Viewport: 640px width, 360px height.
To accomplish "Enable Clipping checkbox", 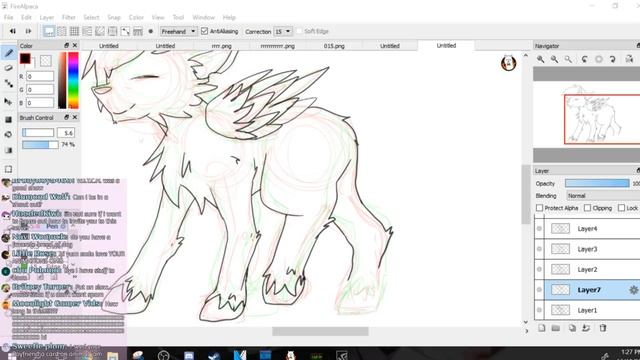I will click(x=587, y=208).
